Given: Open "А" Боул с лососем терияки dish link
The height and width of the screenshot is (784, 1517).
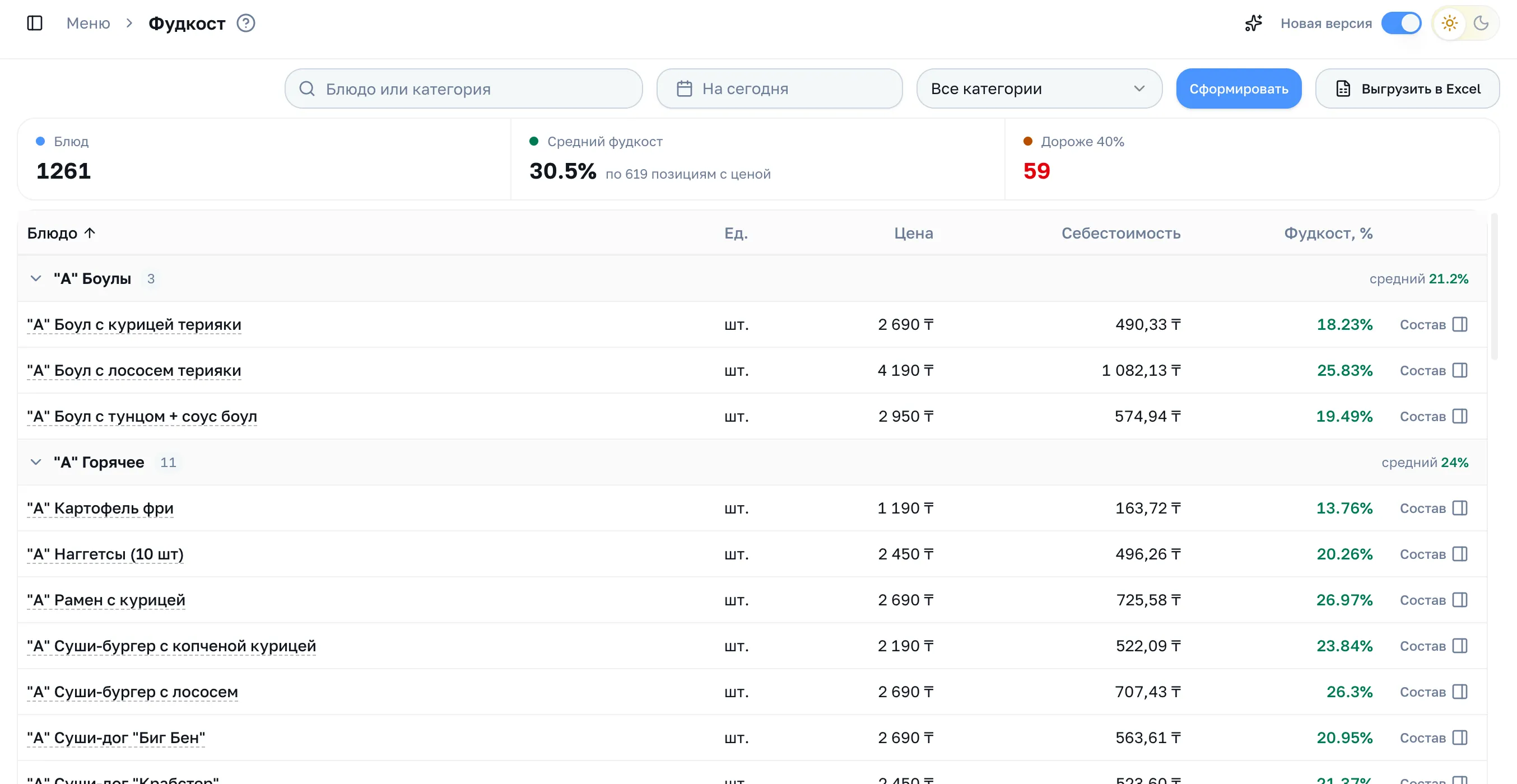Looking at the screenshot, I should pyautogui.click(x=134, y=370).
